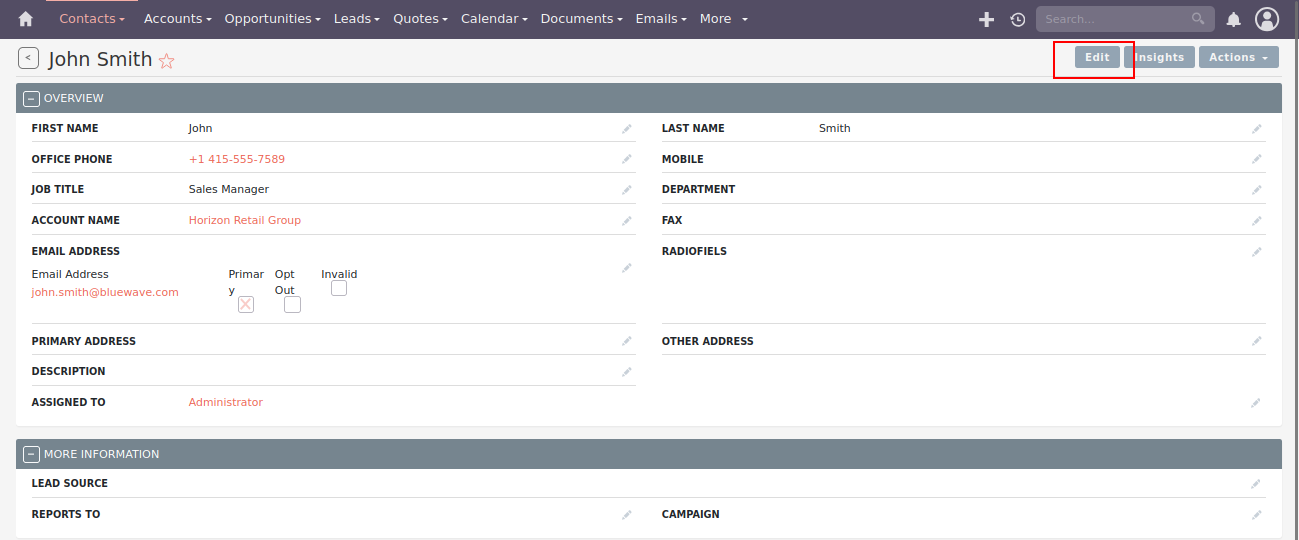Open the Contacts menu
The height and width of the screenshot is (540, 1299).
(x=92, y=19)
